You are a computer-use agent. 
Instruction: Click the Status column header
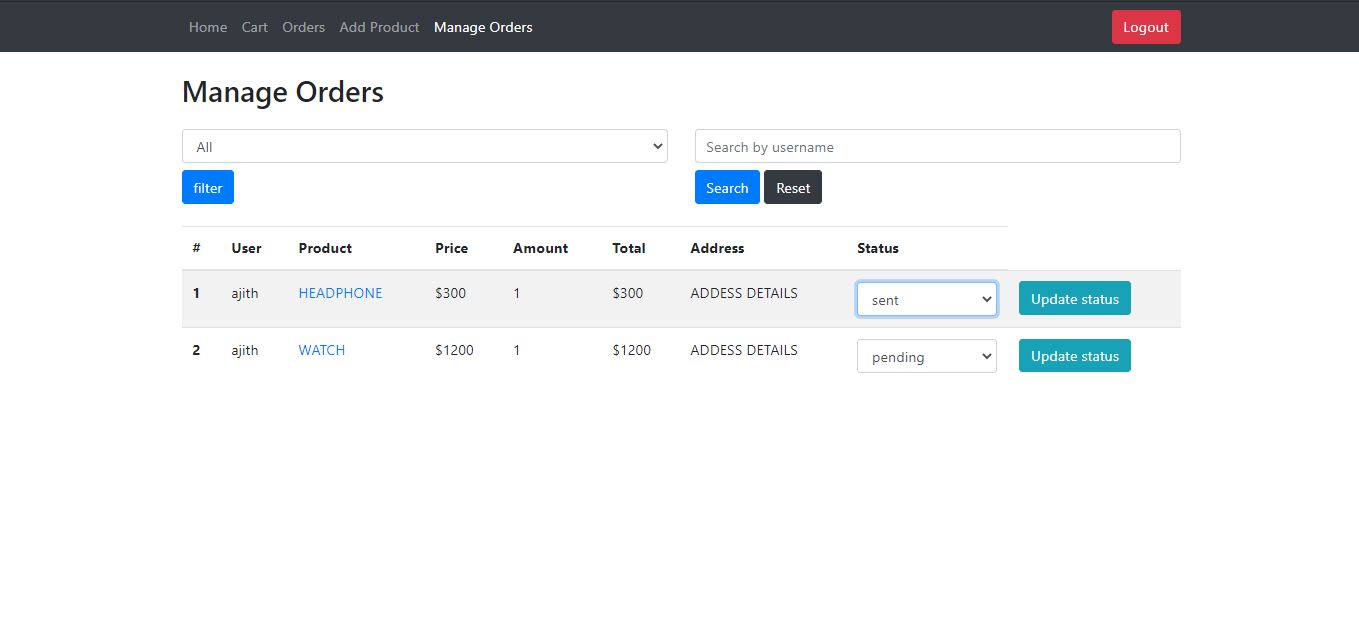(x=878, y=248)
